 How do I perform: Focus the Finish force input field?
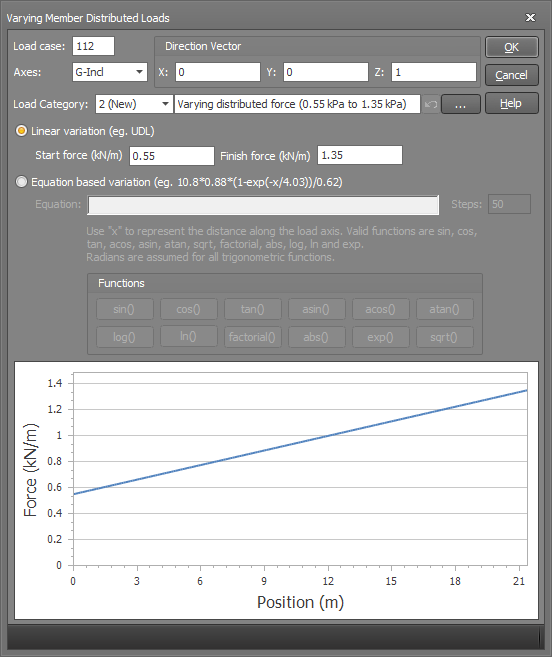360,155
